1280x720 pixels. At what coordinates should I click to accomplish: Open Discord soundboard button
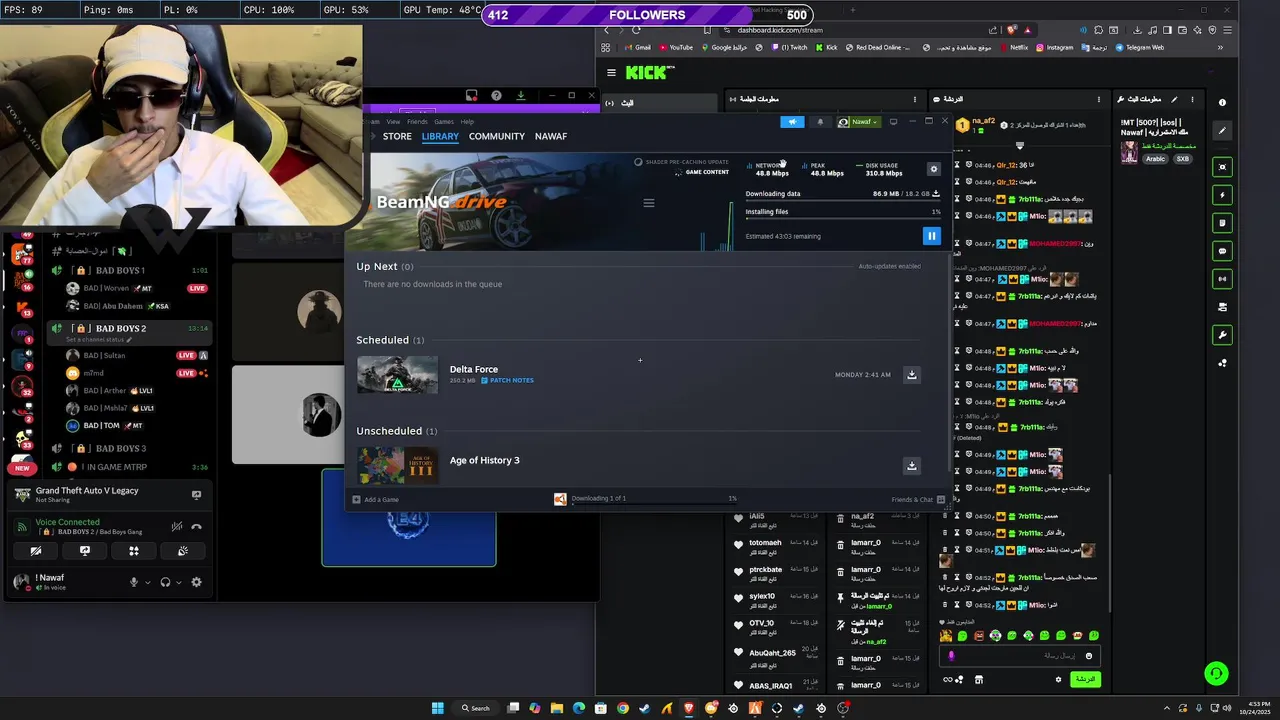(182, 551)
